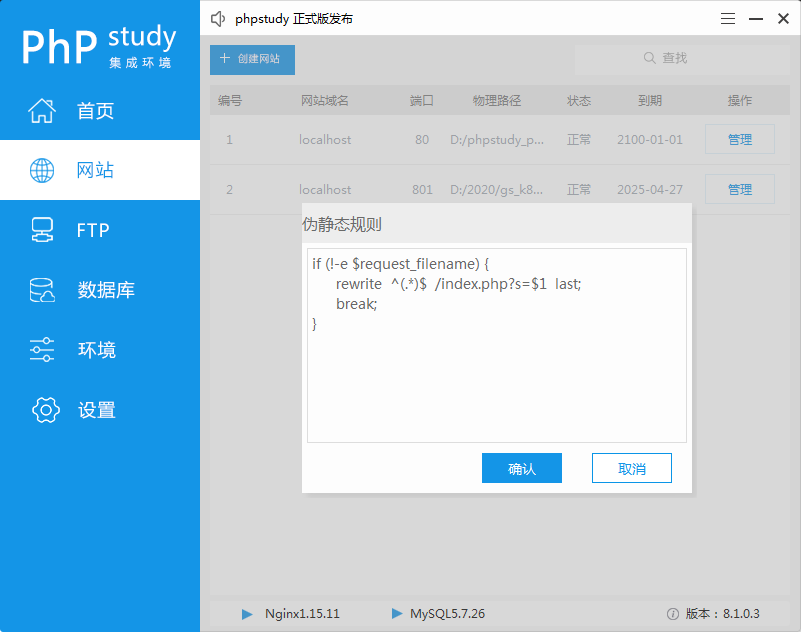
Task: Click the 到期 column header
Action: click(650, 100)
